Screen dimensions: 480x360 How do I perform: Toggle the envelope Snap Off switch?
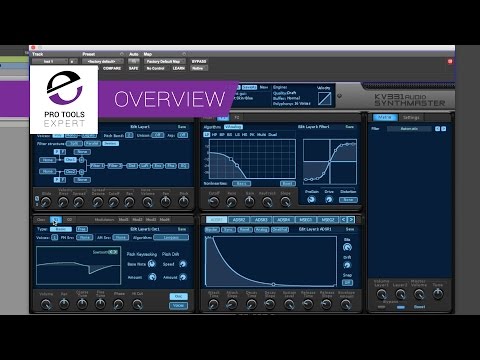347,282
